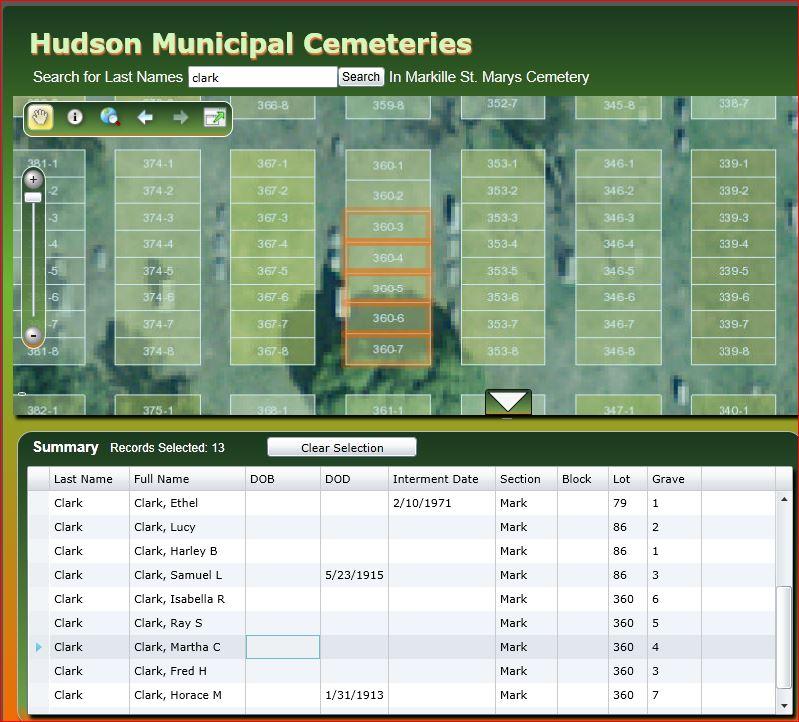Zoom out with the minus button
The height and width of the screenshot is (722, 799).
point(33,336)
